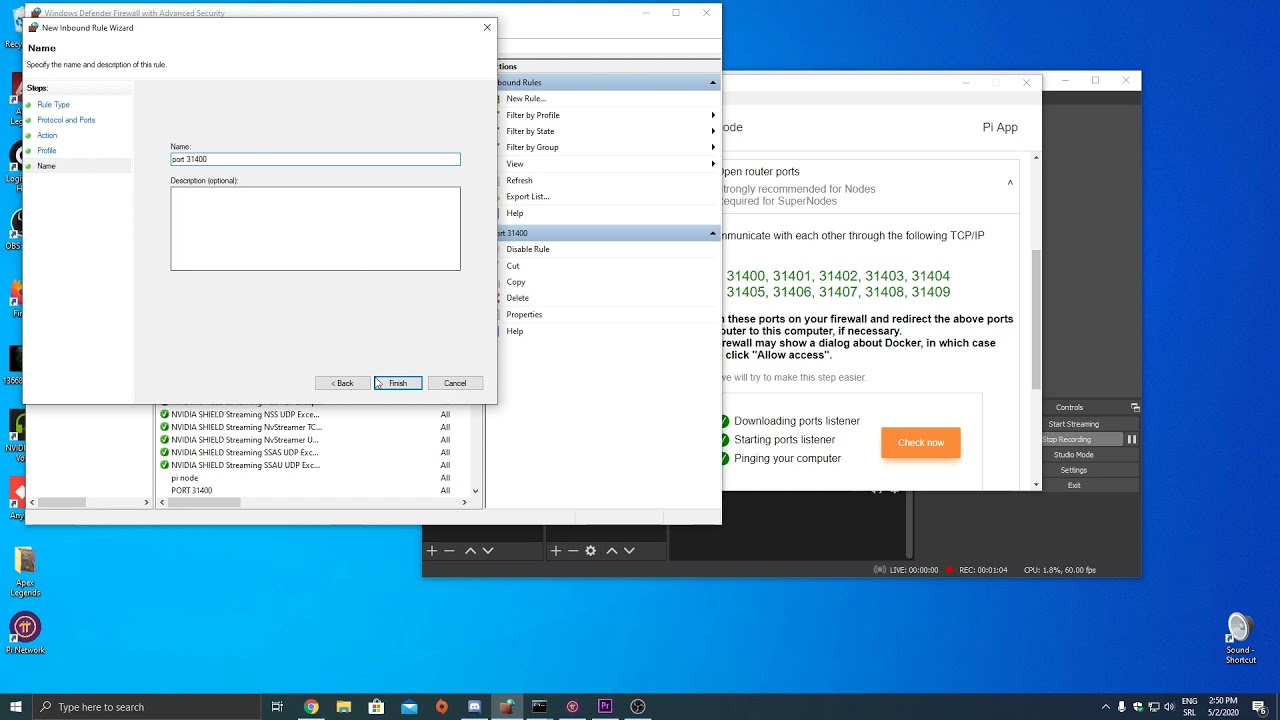1280x720 pixels.
Task: Click Export List... action
Action: [528, 197]
